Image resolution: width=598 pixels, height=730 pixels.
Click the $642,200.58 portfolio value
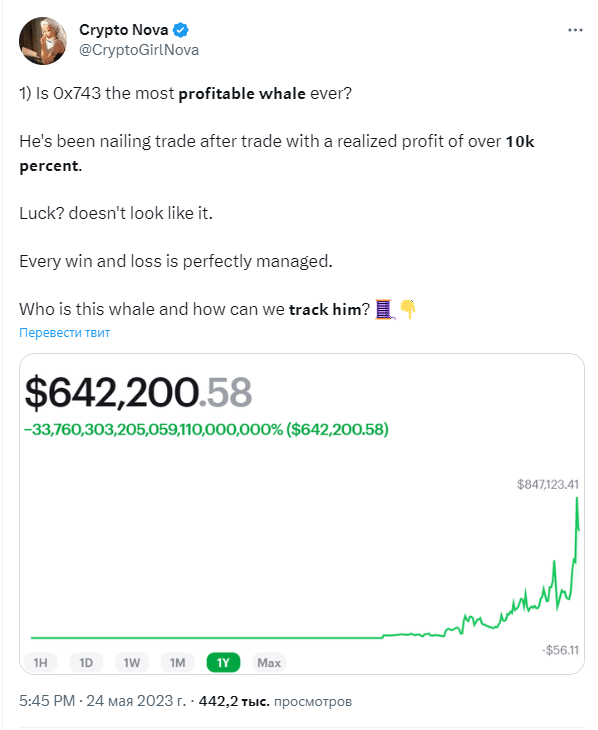coord(138,392)
